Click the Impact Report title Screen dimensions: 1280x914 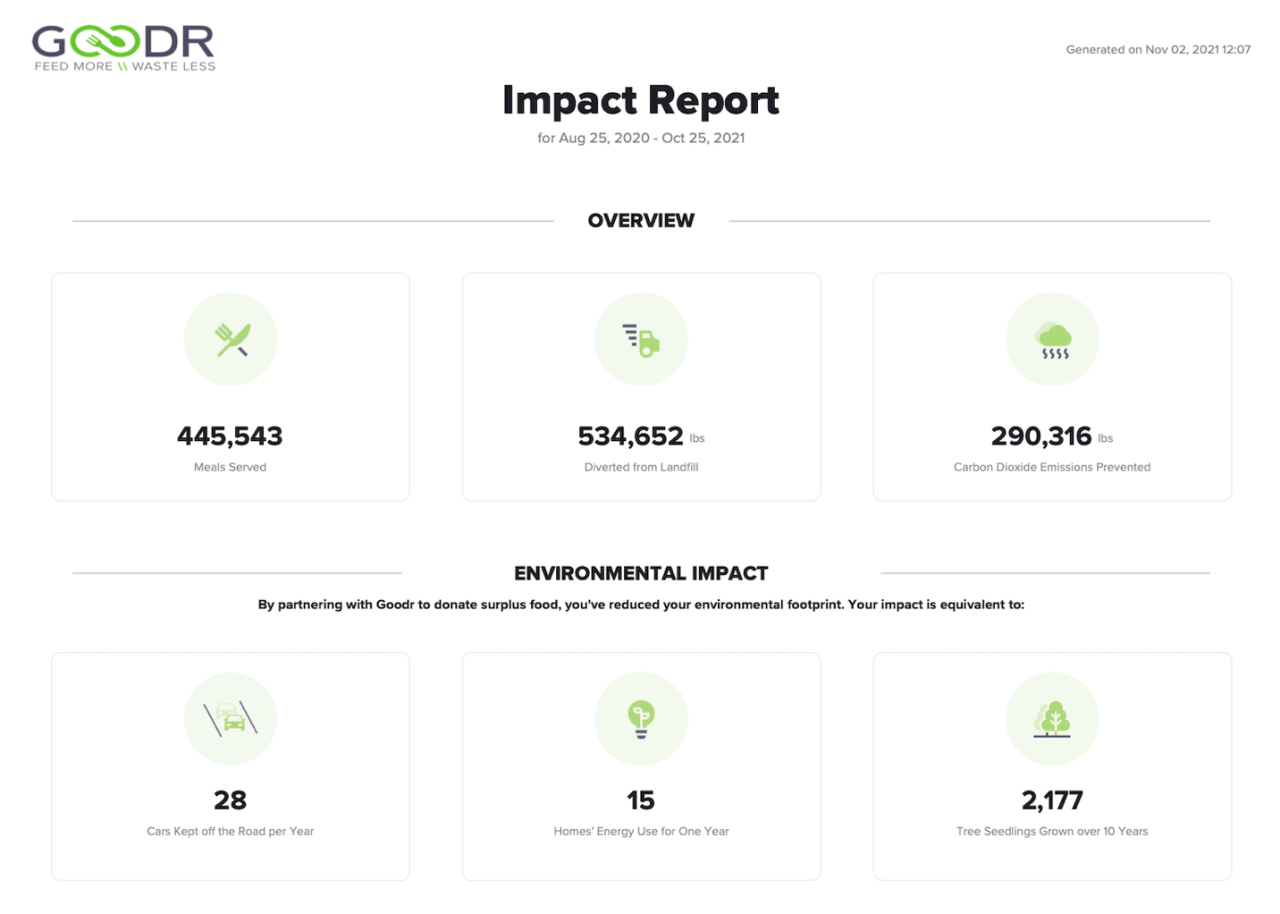pyautogui.click(x=641, y=100)
